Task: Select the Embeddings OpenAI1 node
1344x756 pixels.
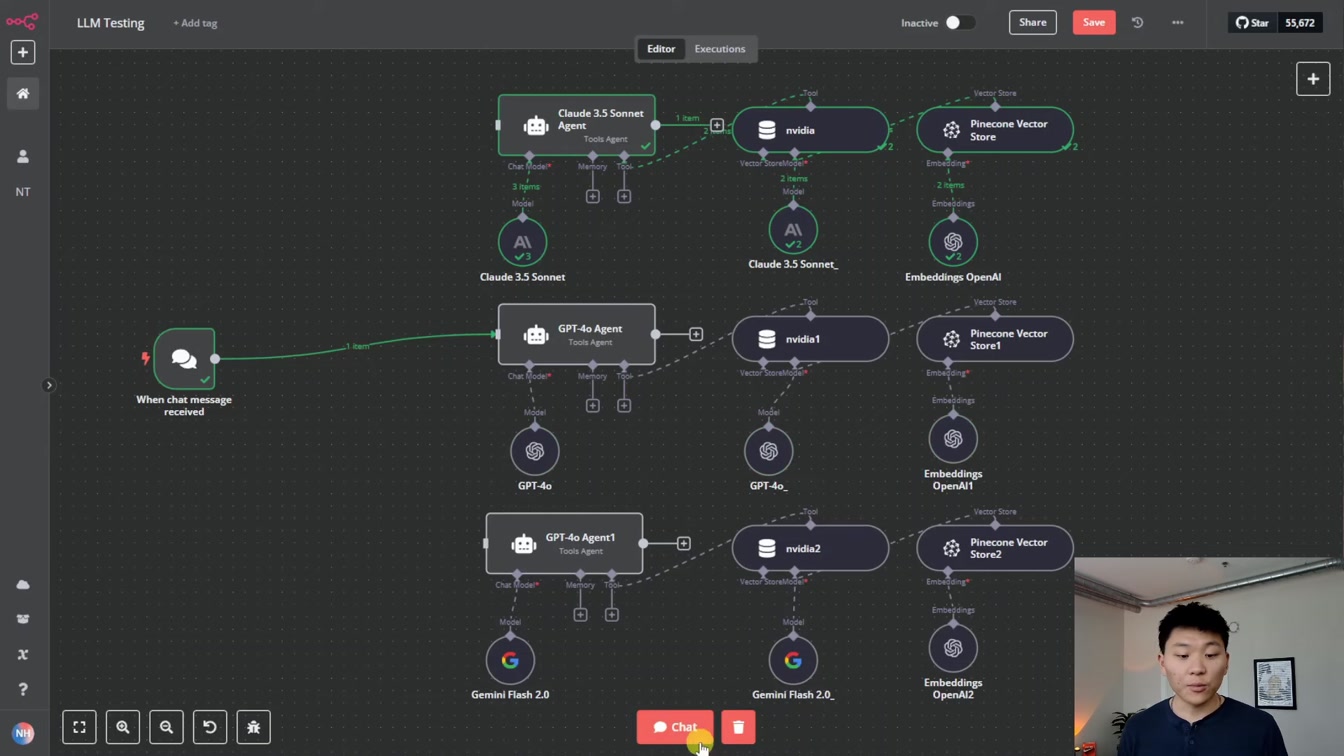Action: (953, 438)
